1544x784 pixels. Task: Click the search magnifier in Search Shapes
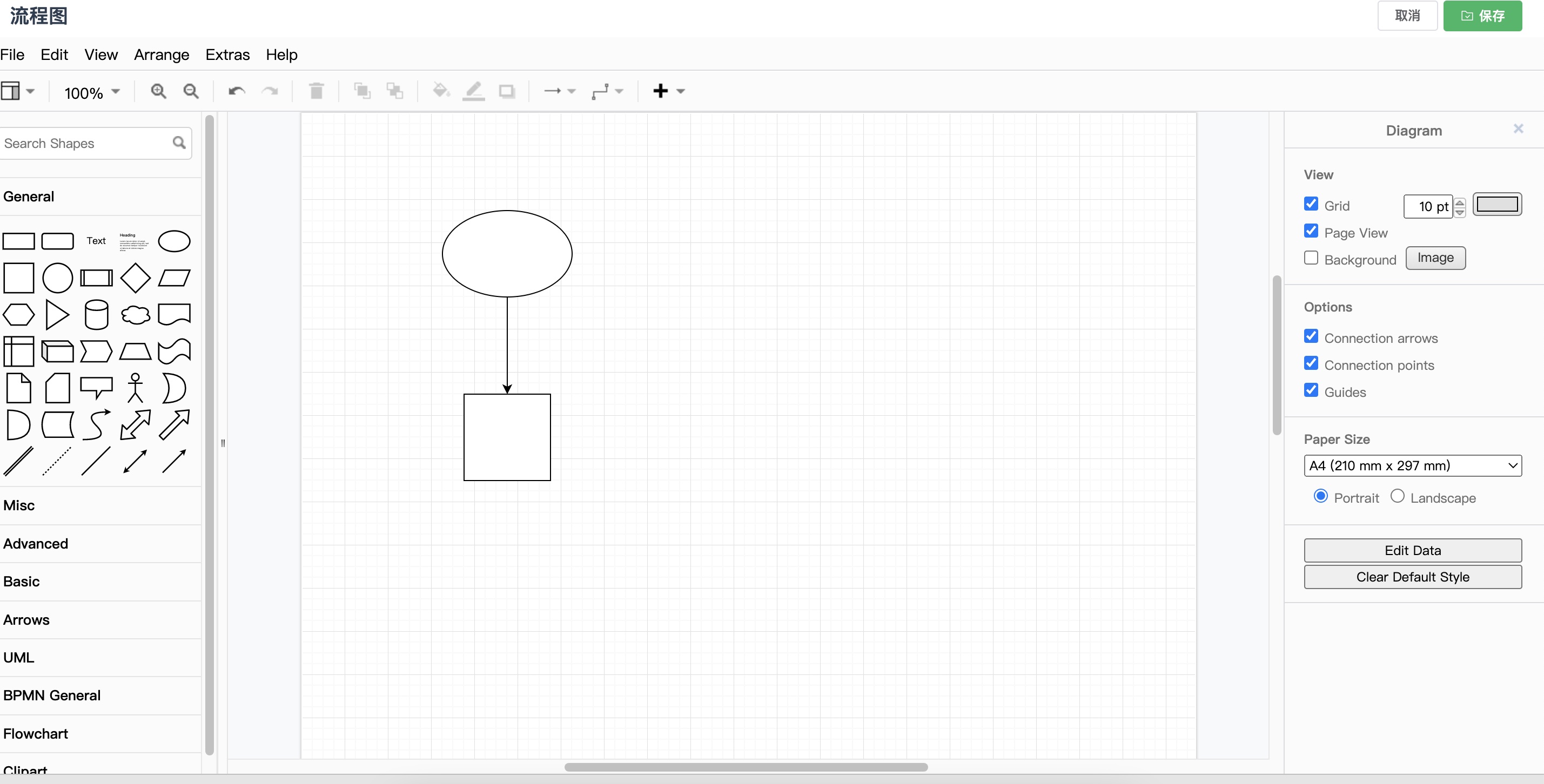(179, 143)
